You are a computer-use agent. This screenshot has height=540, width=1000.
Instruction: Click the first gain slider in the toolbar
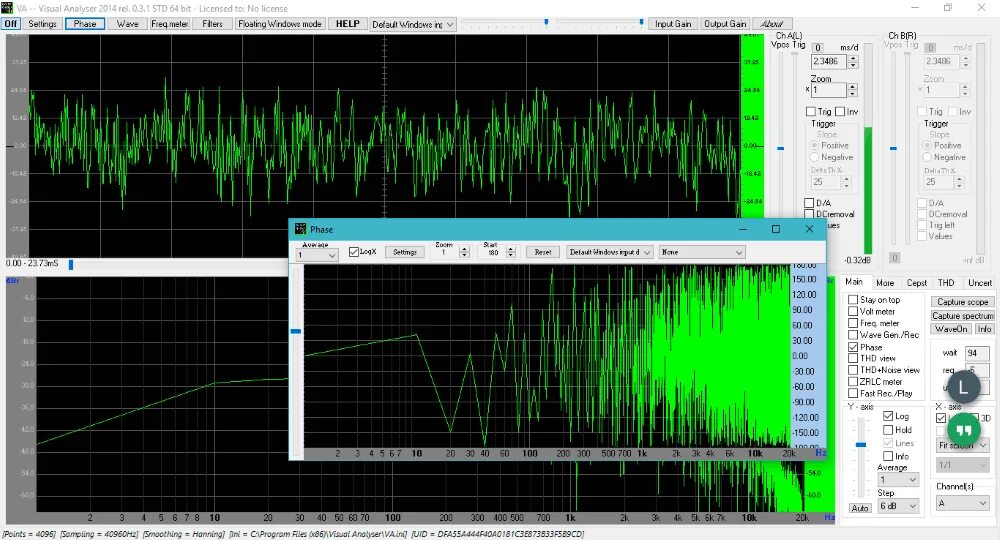tap(546, 22)
